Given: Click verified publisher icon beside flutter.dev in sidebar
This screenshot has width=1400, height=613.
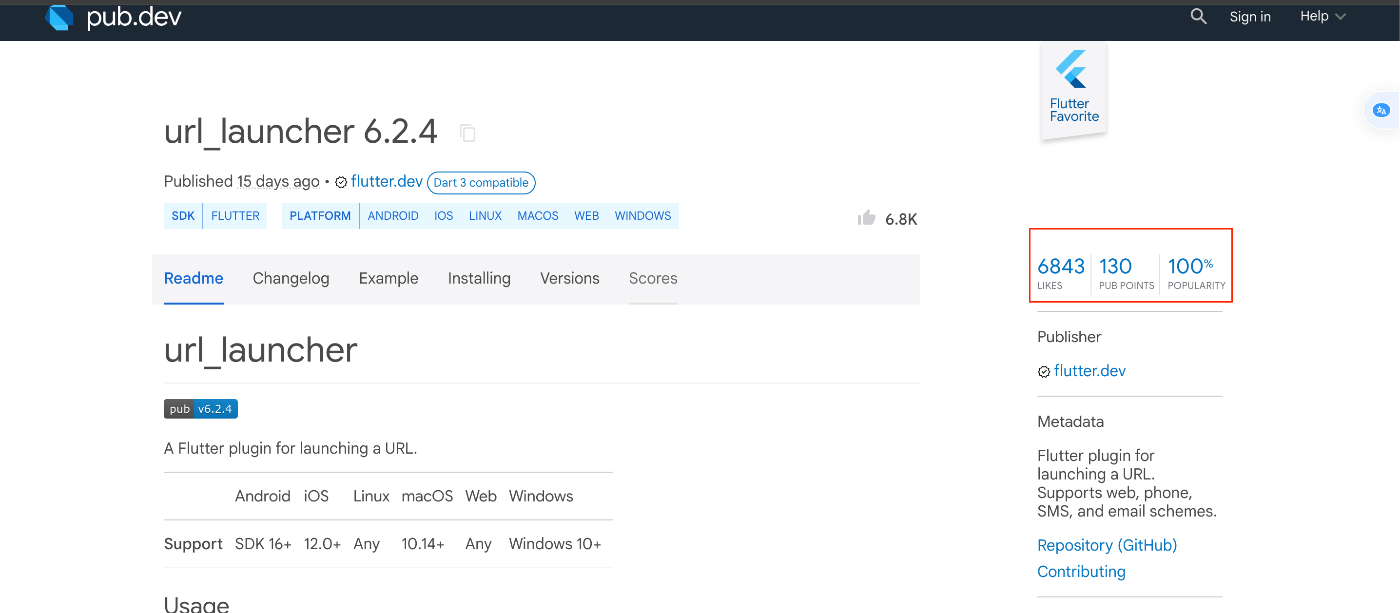Looking at the screenshot, I should pyautogui.click(x=1044, y=372).
